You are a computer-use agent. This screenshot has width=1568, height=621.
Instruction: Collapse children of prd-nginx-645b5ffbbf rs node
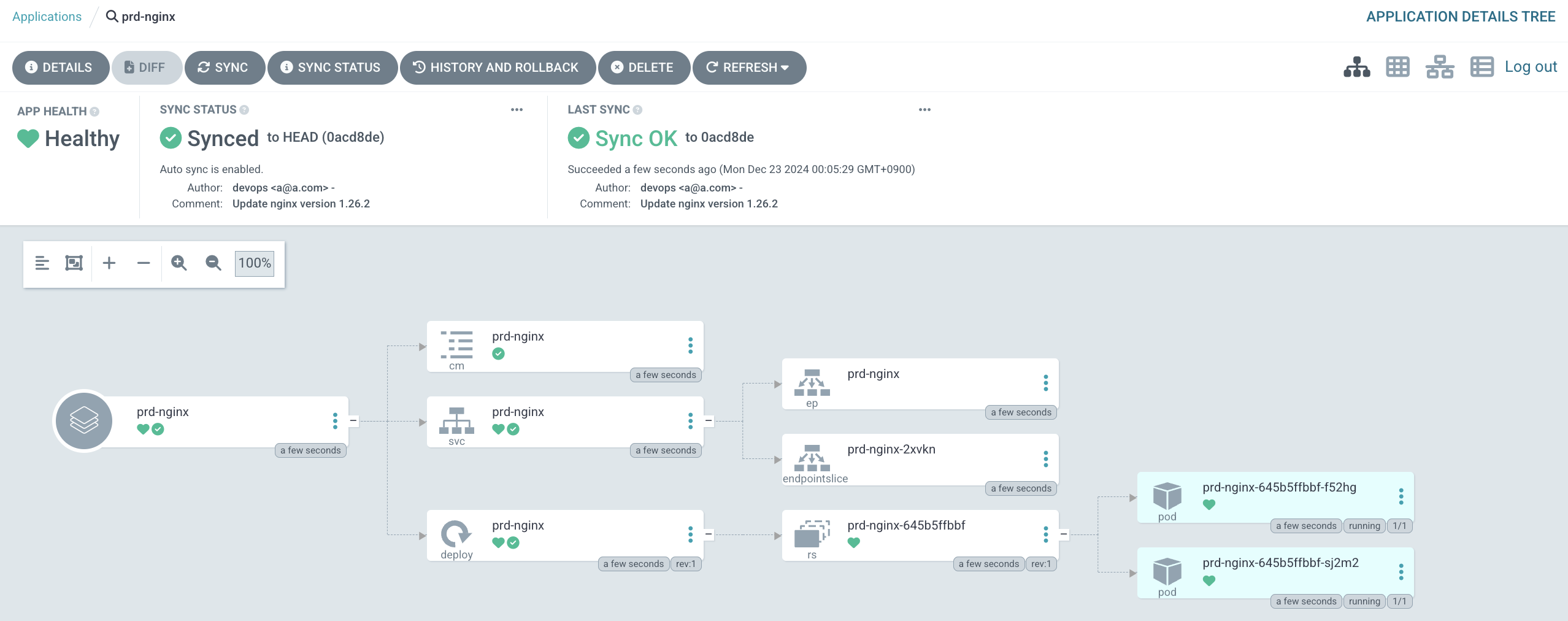[1064, 534]
